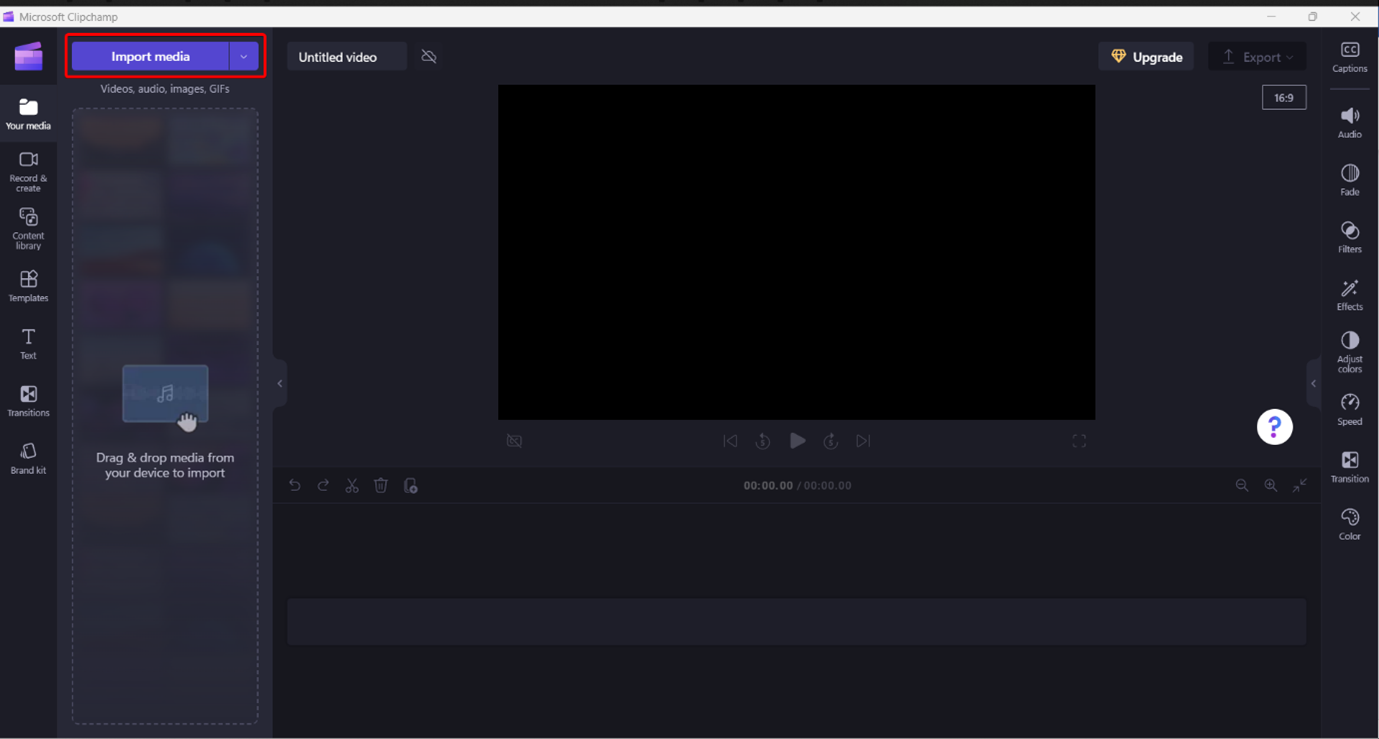Click the duplicate clip icon

(x=410, y=486)
